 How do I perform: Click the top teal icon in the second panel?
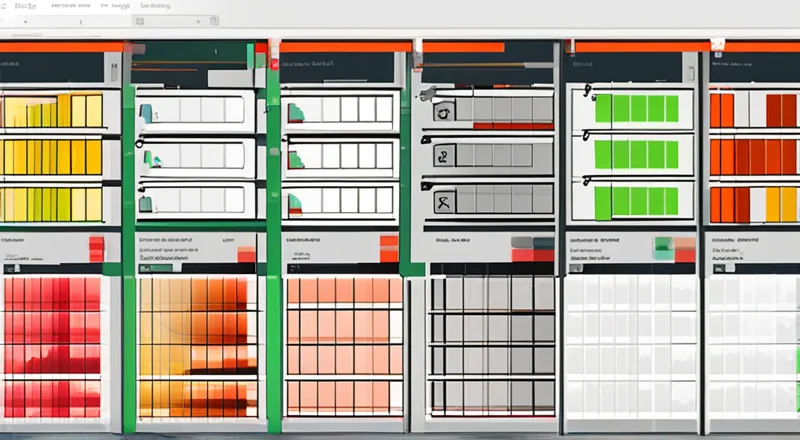click(147, 112)
